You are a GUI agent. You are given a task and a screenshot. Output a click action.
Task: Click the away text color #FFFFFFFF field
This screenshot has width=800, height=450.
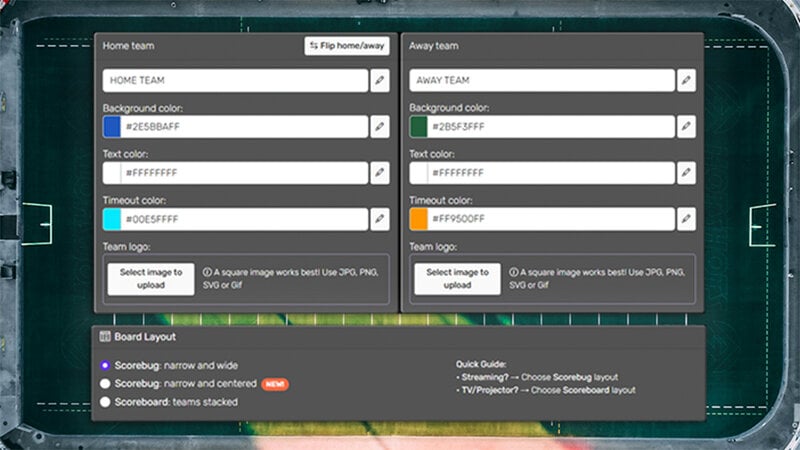pyautogui.click(x=550, y=173)
